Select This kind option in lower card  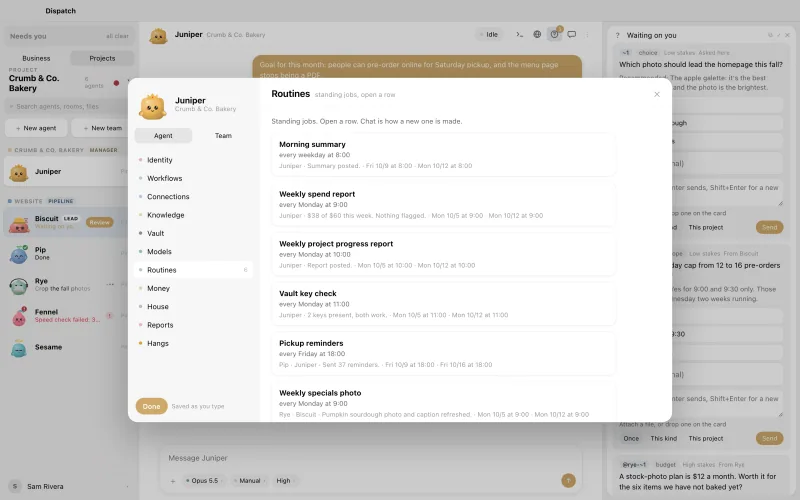(663, 438)
